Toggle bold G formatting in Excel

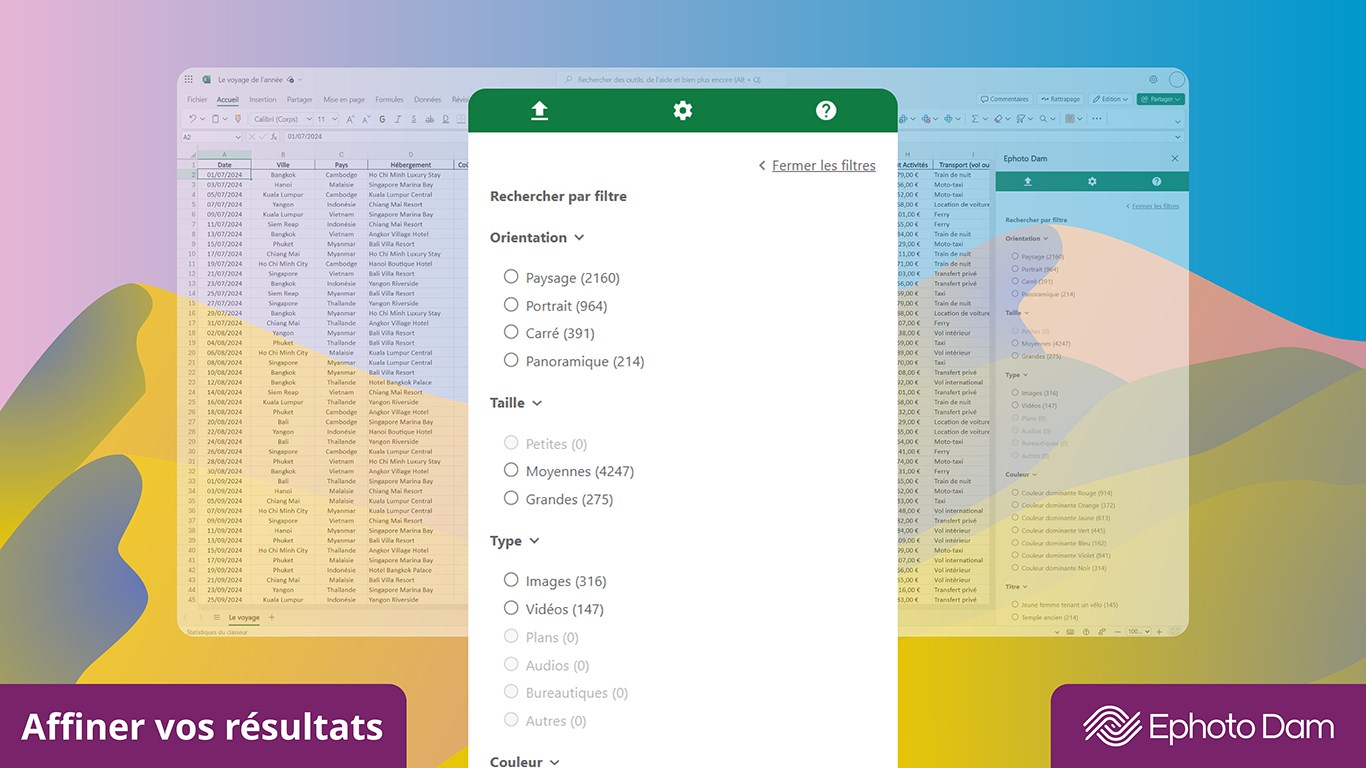[x=382, y=119]
